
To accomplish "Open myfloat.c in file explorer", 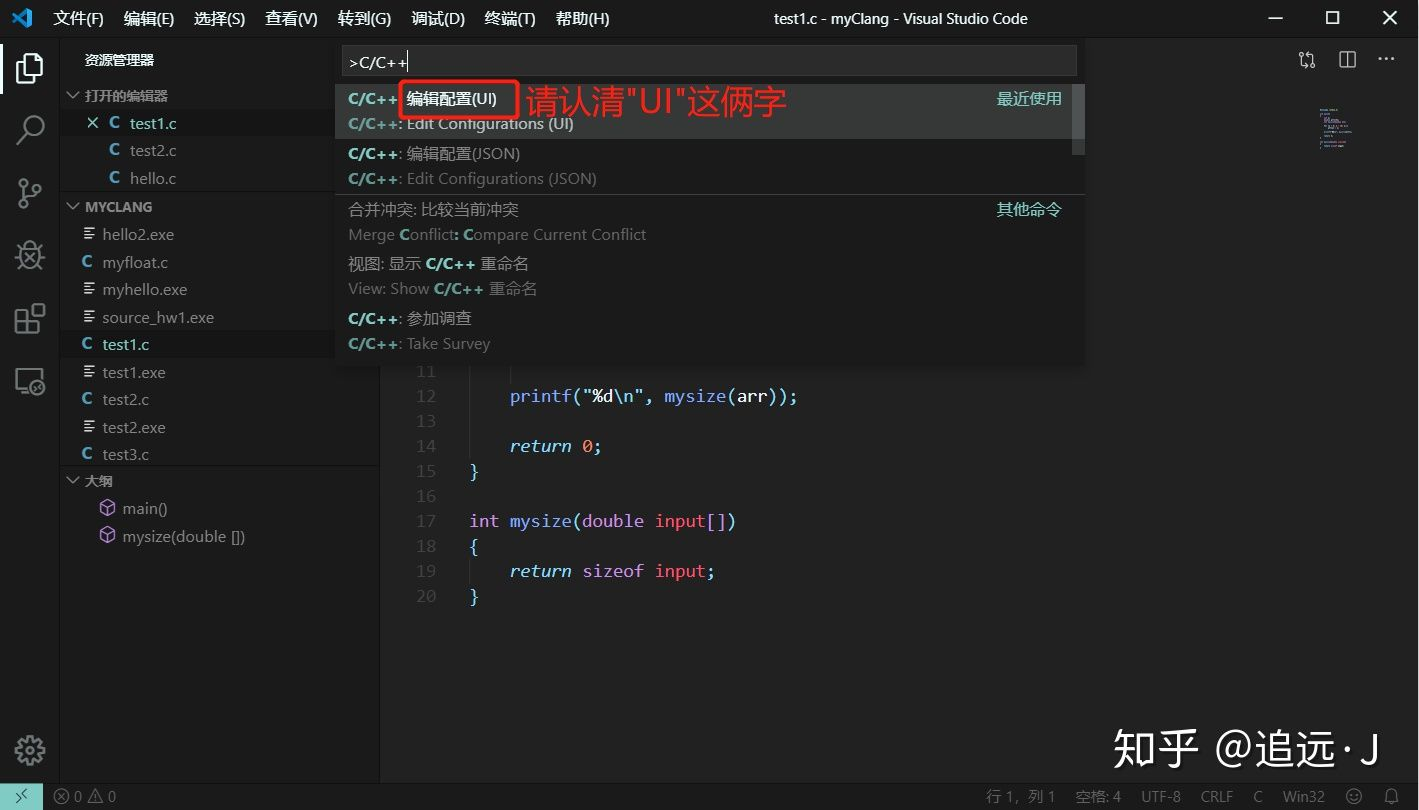I will click(135, 262).
